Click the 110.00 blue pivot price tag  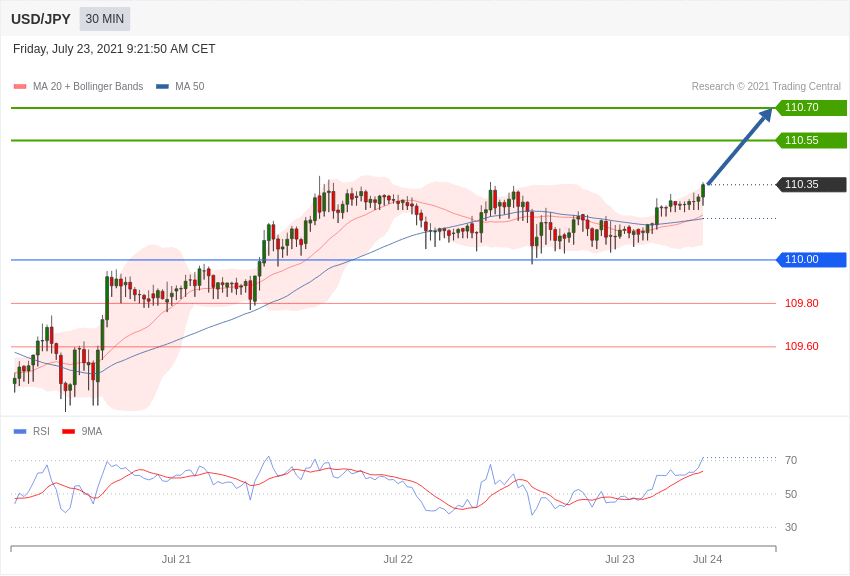pyautogui.click(x=812, y=260)
